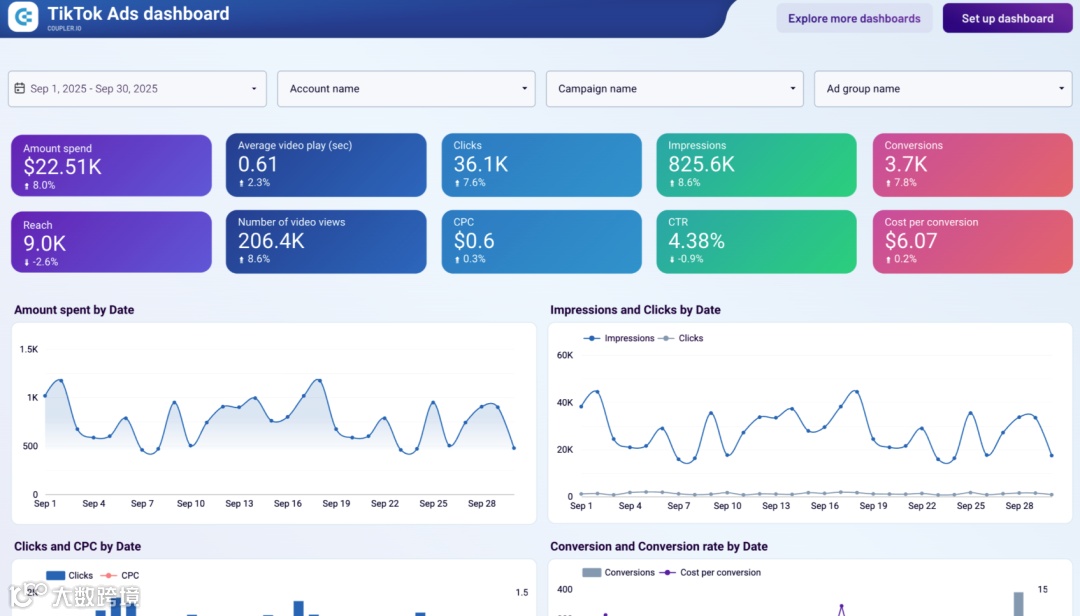The height and width of the screenshot is (616, 1080).
Task: Click the down arrow icon under Reach value
Action: [x=26, y=262]
